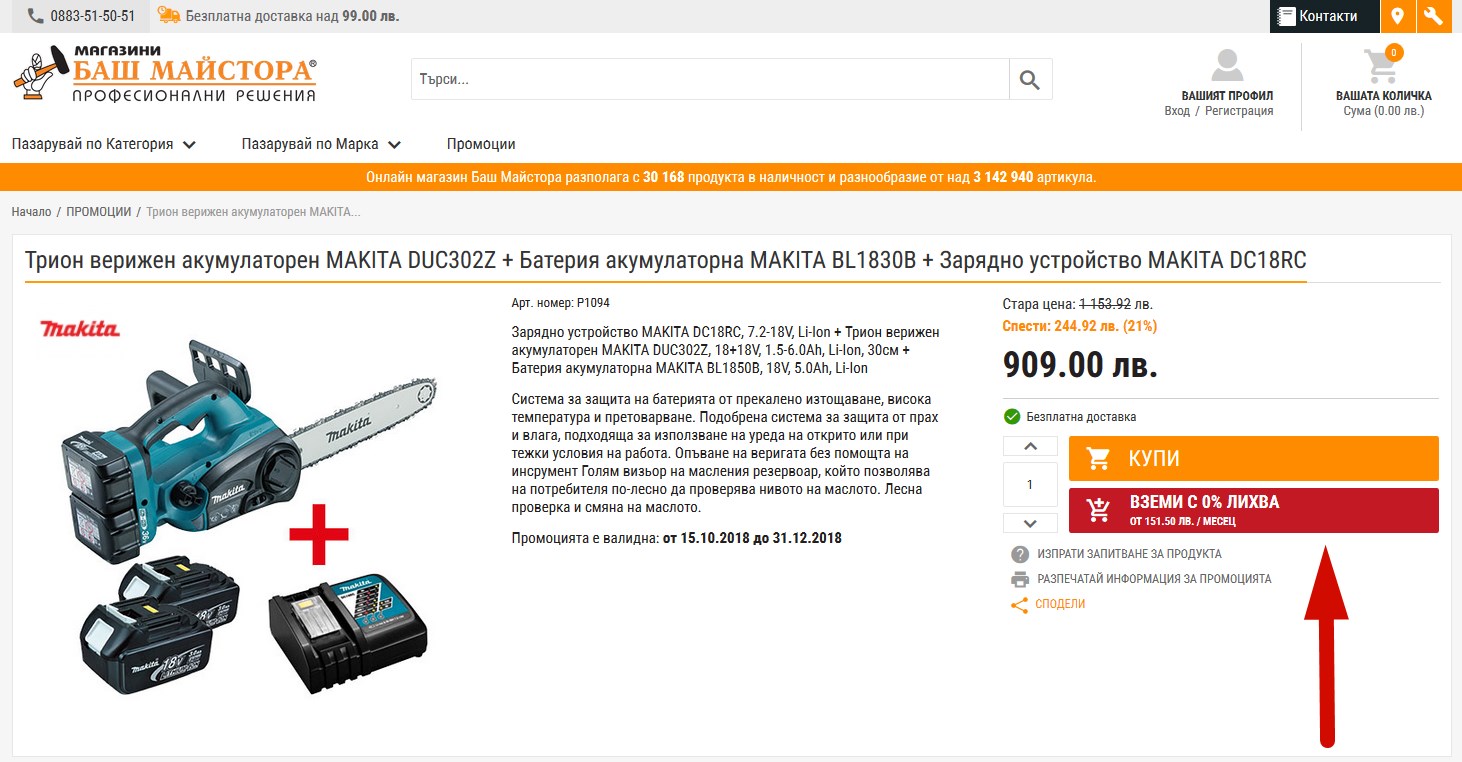
Task: Expand Пазарувай по Марка dropdown
Action: coord(321,144)
